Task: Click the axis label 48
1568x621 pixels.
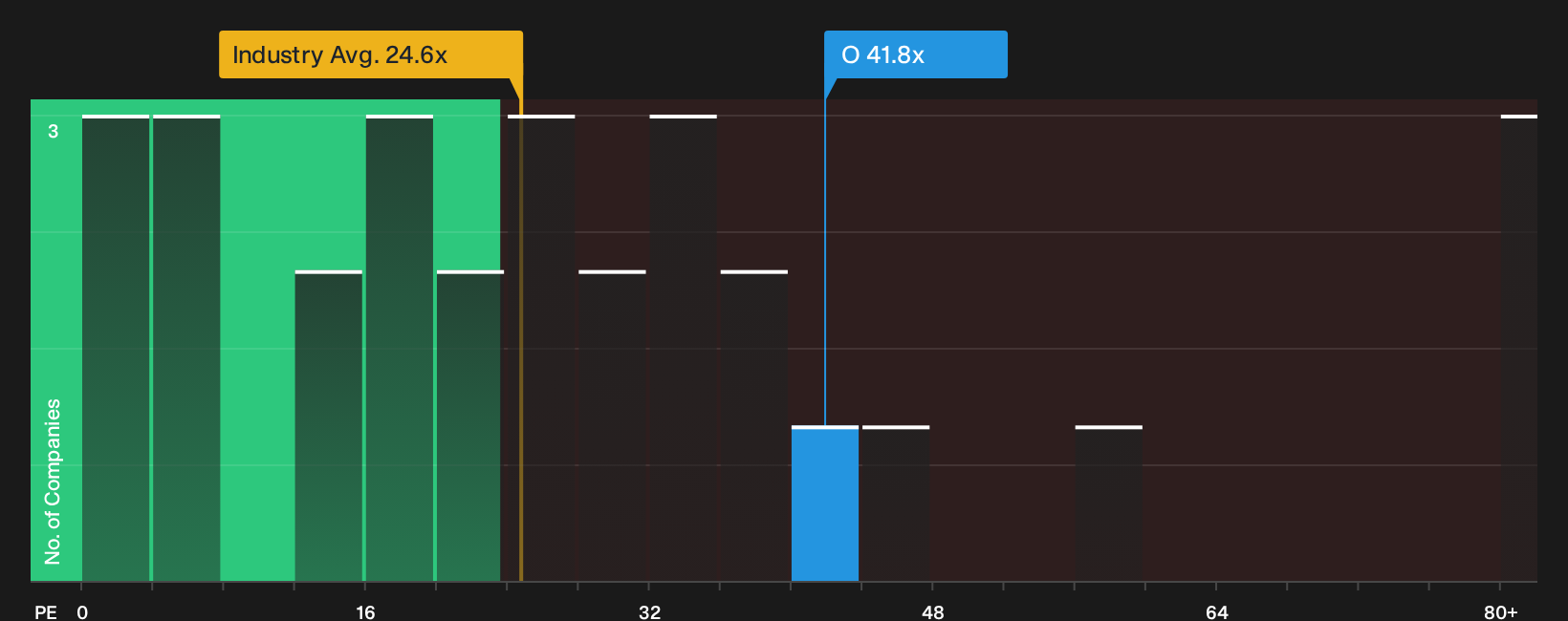Action: 933,611
